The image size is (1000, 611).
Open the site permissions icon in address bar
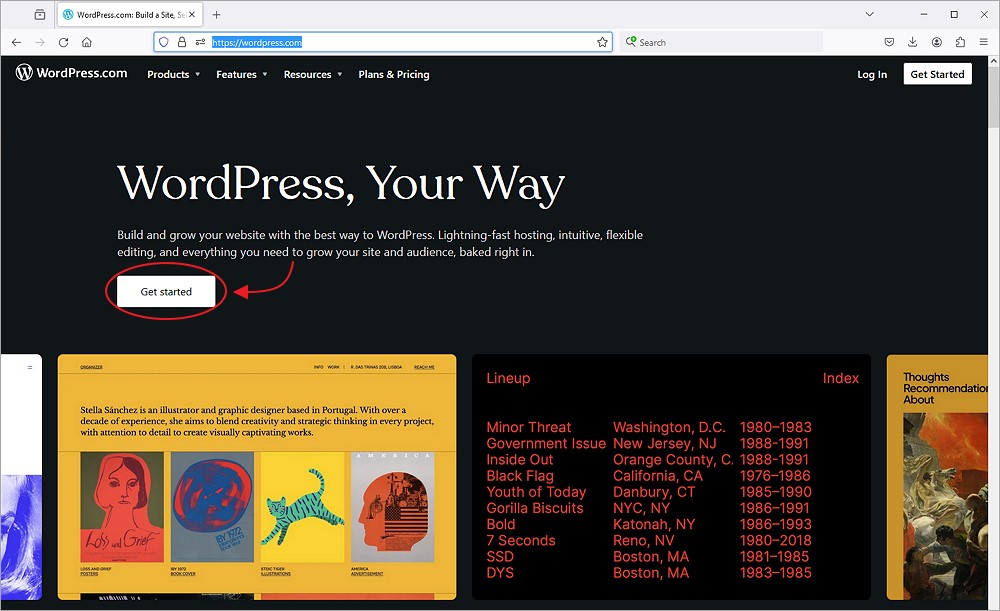200,42
